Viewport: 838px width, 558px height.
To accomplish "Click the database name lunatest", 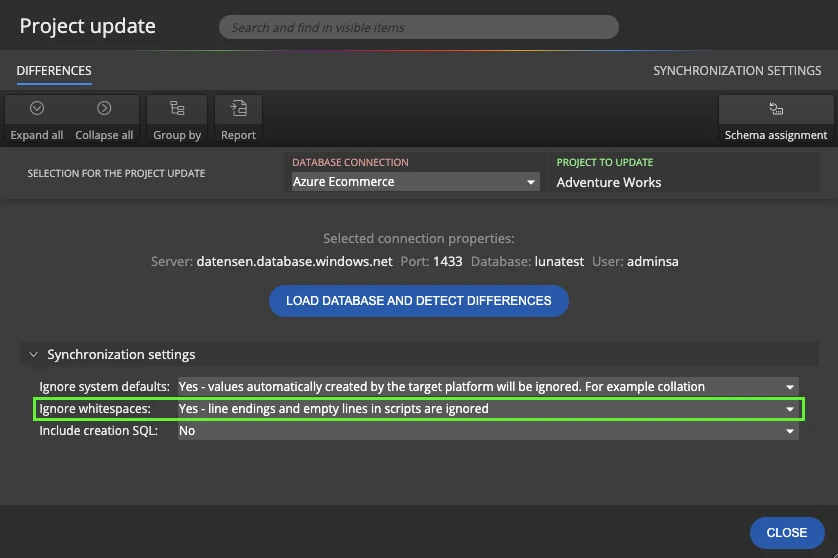I will click(559, 261).
